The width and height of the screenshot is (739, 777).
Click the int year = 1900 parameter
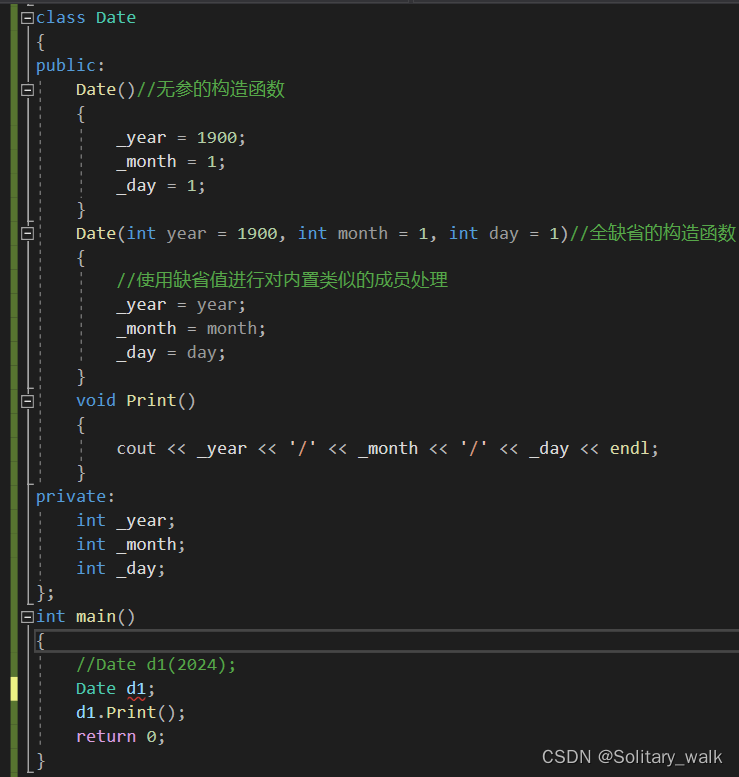[x=202, y=233]
